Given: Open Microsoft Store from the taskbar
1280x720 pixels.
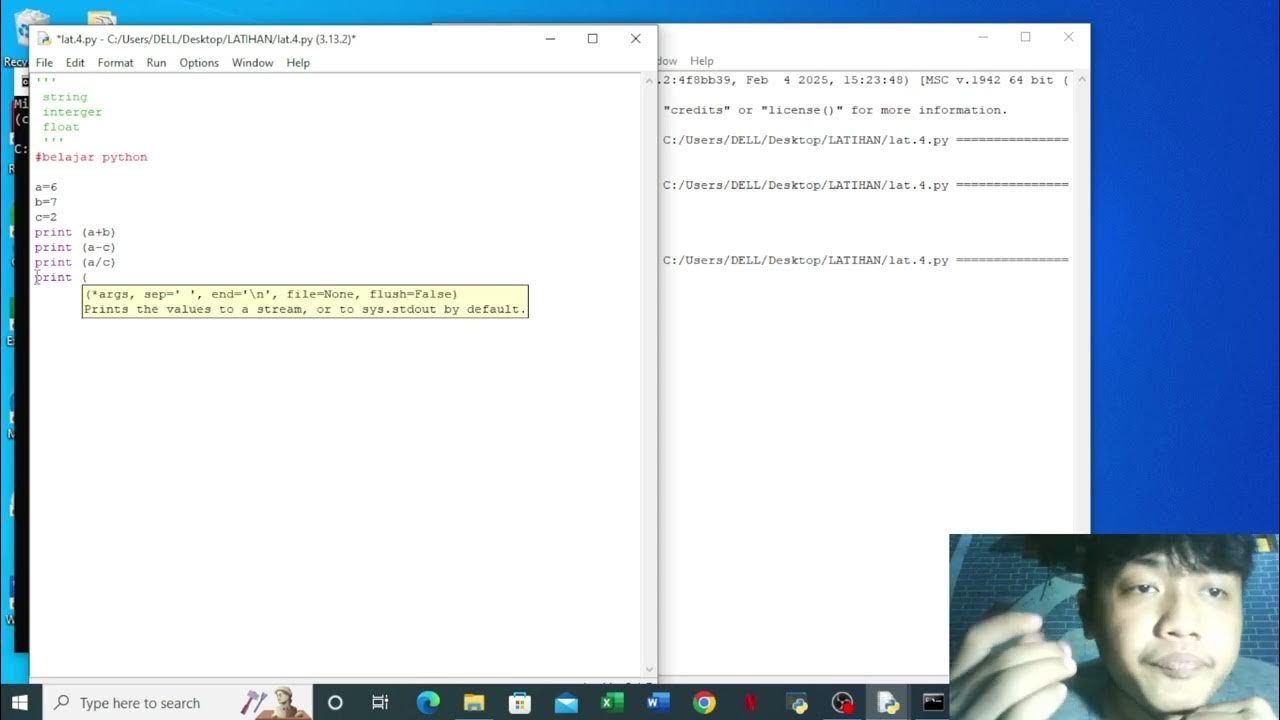Looking at the screenshot, I should pos(520,702).
